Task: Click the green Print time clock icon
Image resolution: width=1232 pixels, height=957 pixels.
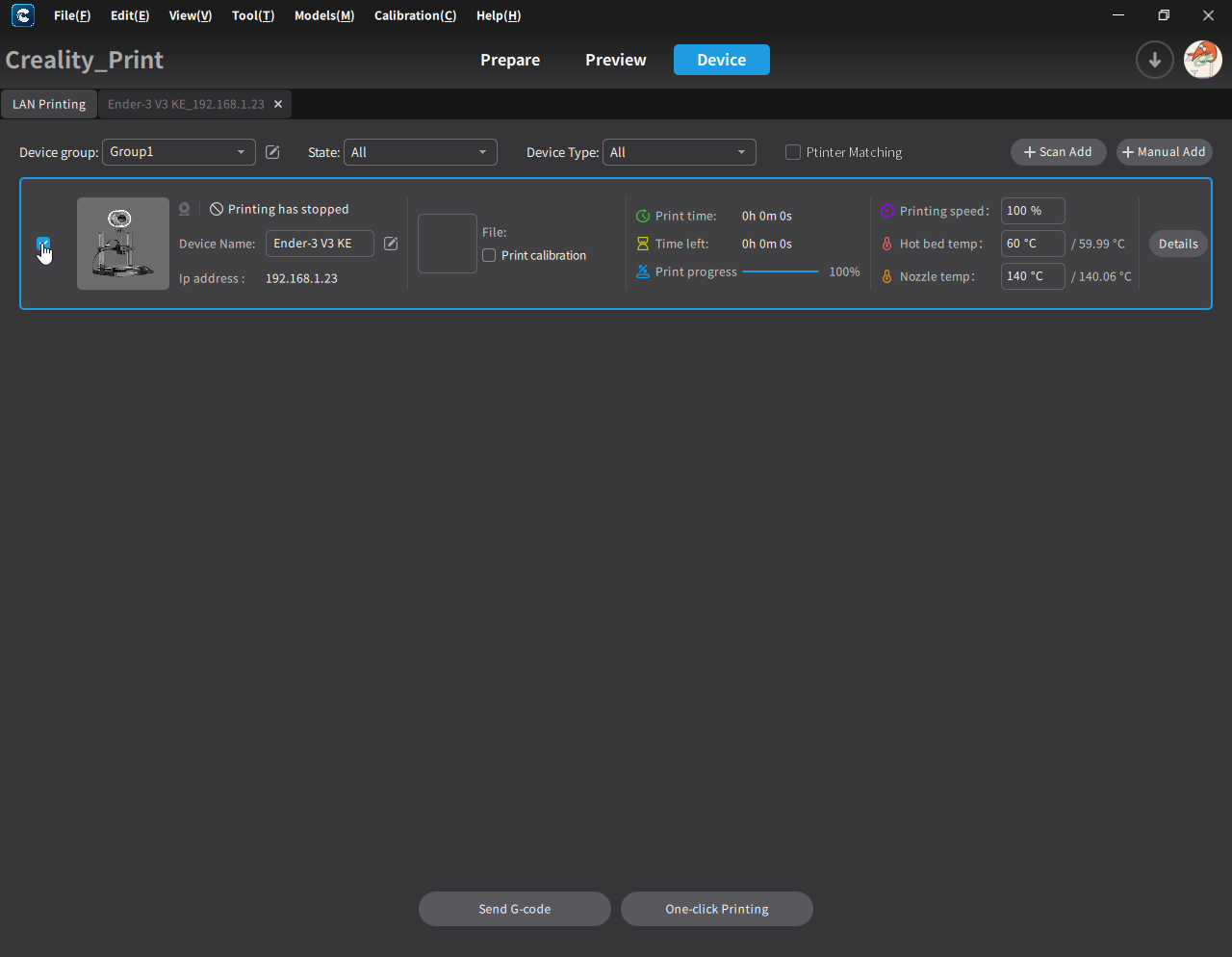Action: pyautogui.click(x=643, y=217)
